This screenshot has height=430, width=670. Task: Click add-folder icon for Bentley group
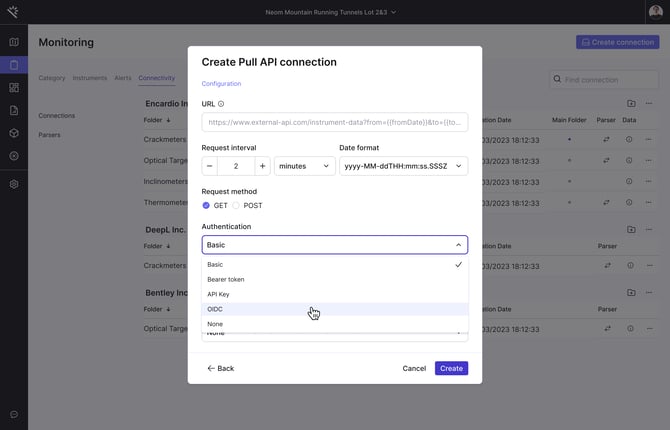pyautogui.click(x=631, y=292)
